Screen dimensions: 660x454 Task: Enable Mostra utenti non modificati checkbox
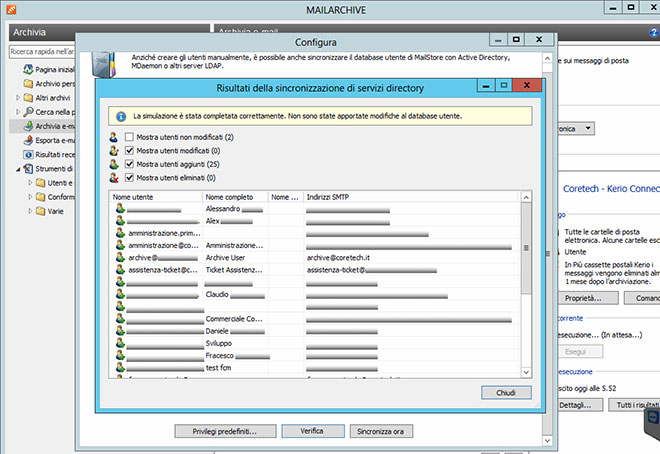129,136
